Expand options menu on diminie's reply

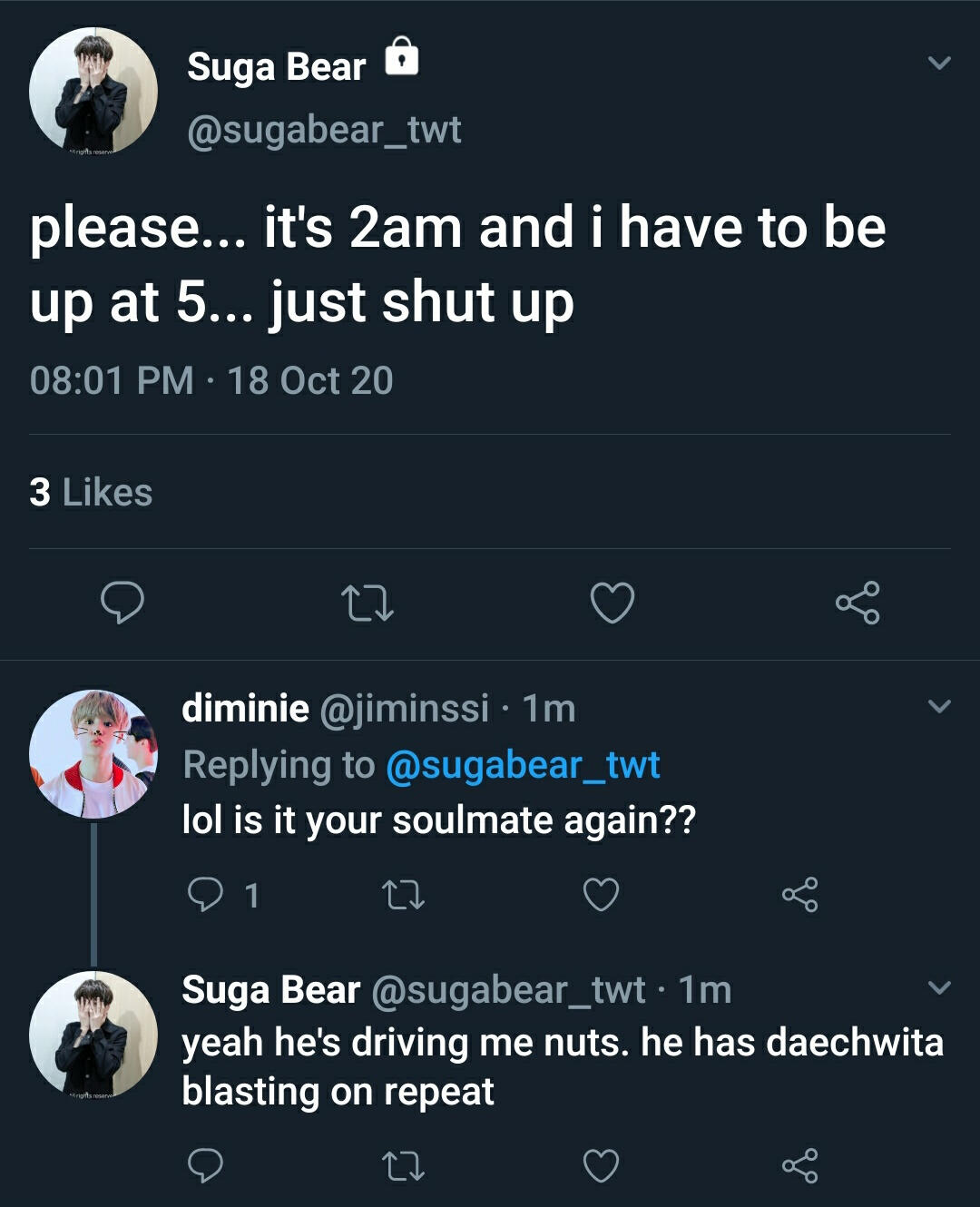point(940,706)
